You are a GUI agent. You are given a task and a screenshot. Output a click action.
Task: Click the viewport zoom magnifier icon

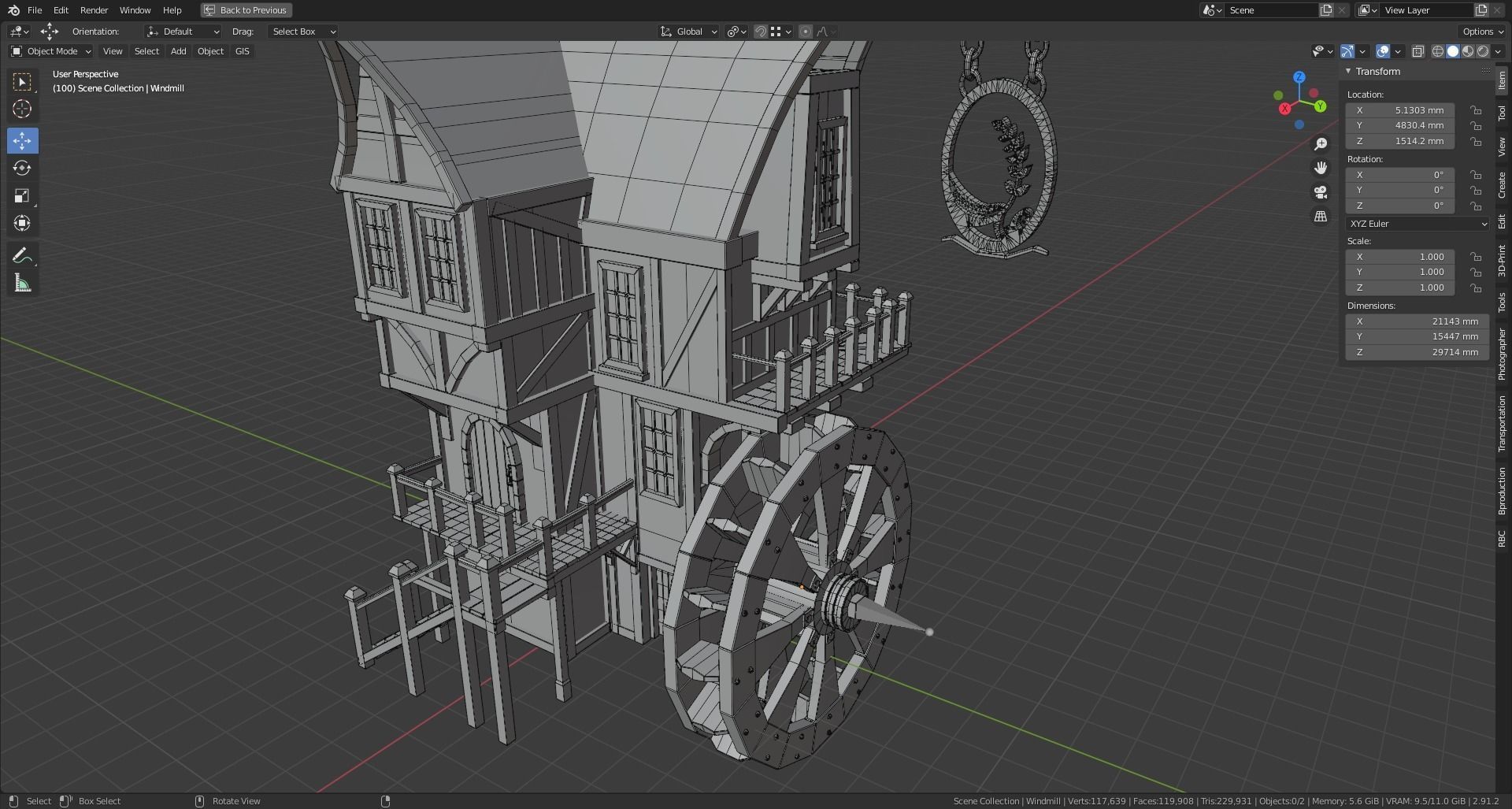coord(1321,144)
